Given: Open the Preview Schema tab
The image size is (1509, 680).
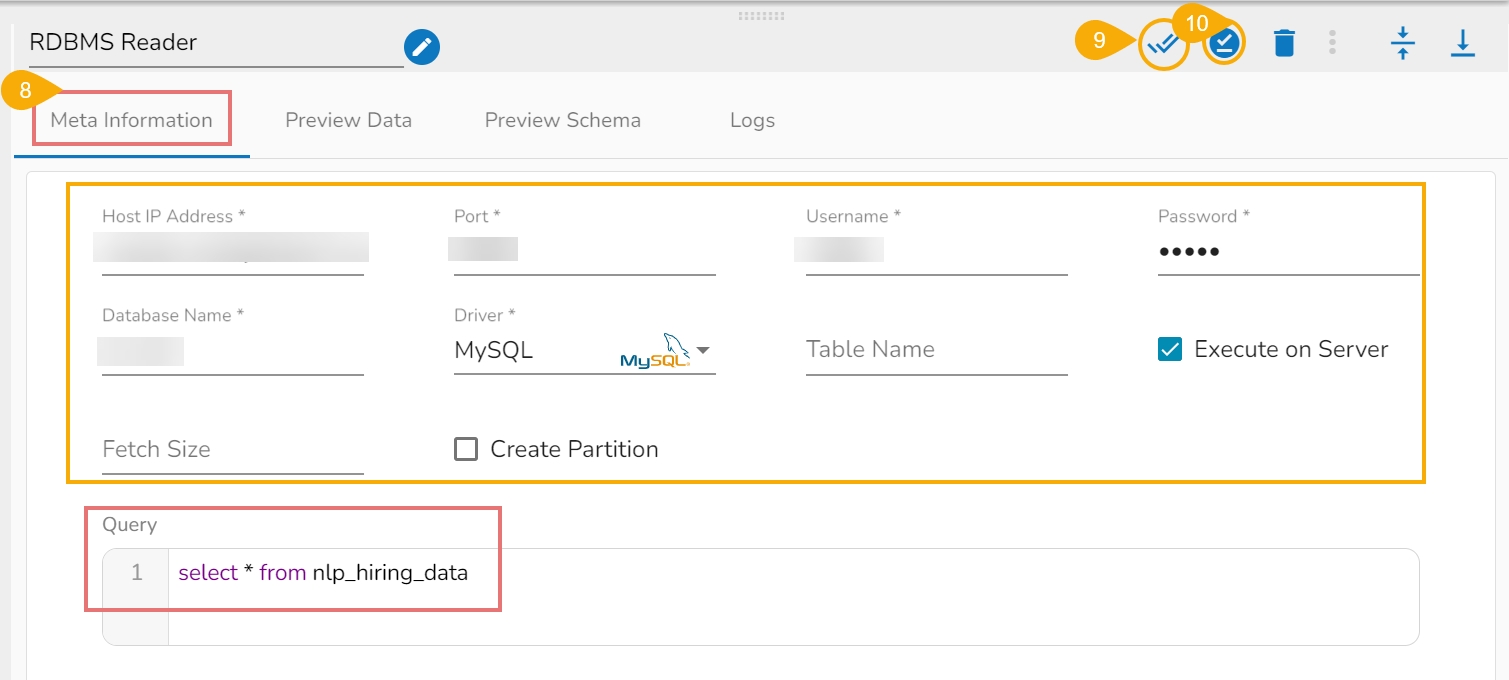Looking at the screenshot, I should tap(562, 120).
